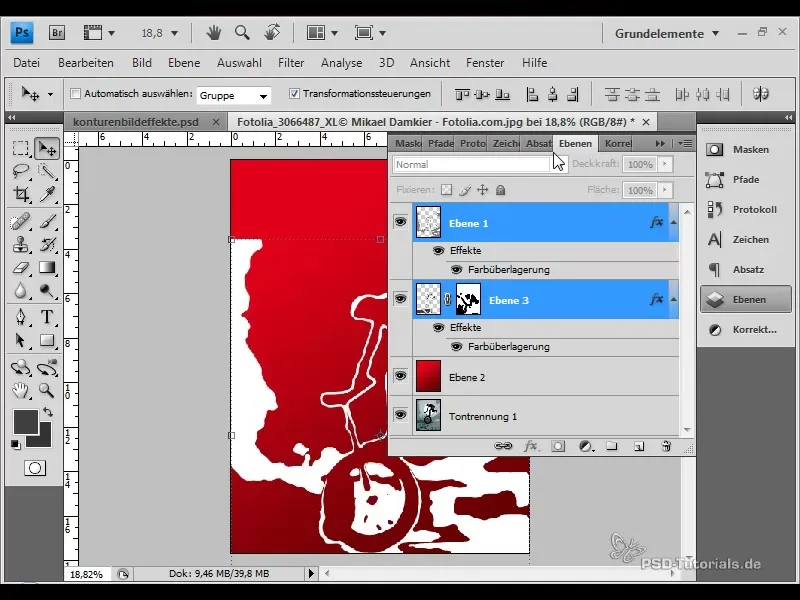Launch Adobe Bridge

click(57, 33)
